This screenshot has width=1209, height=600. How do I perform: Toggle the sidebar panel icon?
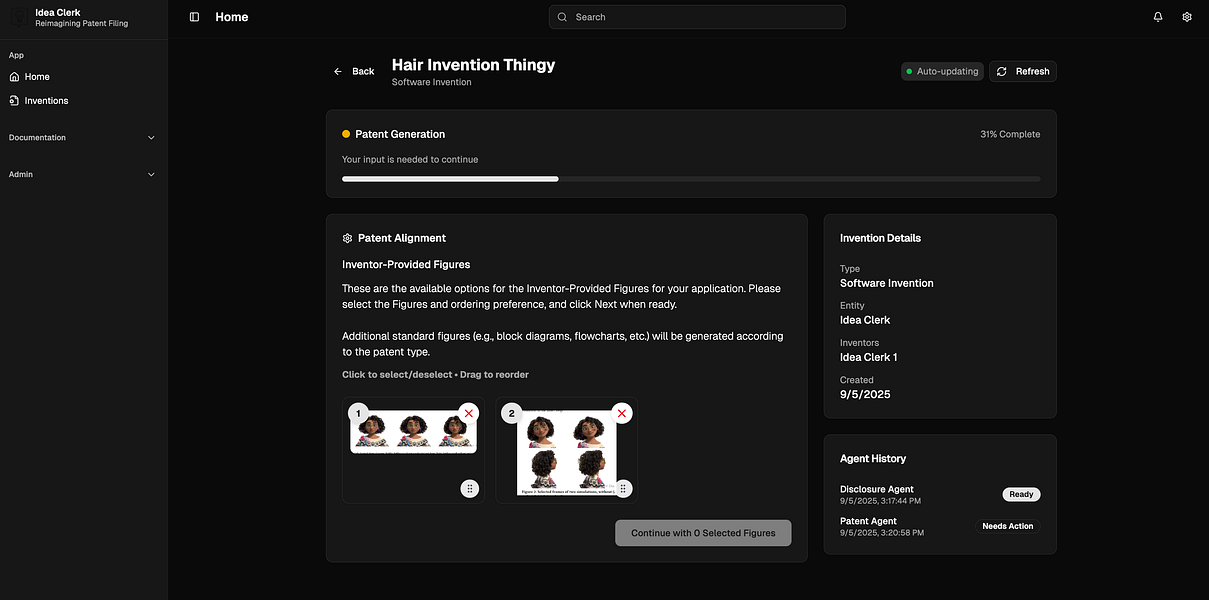point(194,17)
